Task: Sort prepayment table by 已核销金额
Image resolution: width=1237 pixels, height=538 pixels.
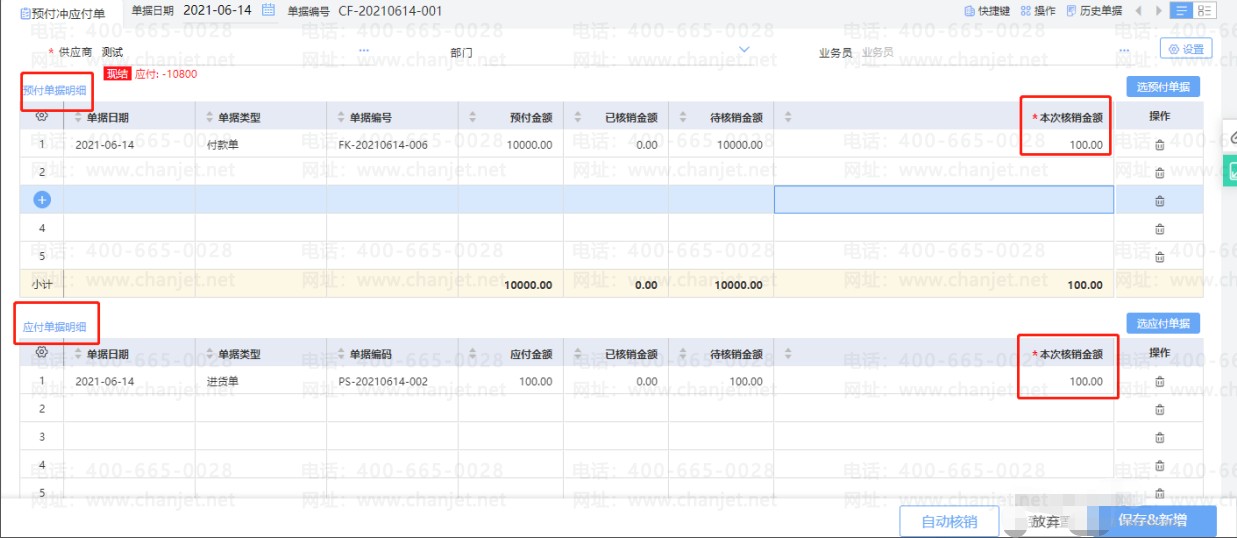Action: (578, 117)
